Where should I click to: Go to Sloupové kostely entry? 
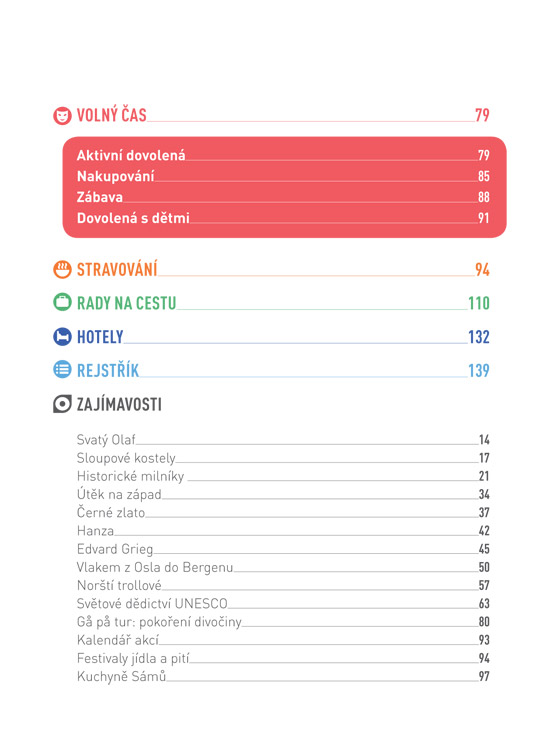click(126, 458)
